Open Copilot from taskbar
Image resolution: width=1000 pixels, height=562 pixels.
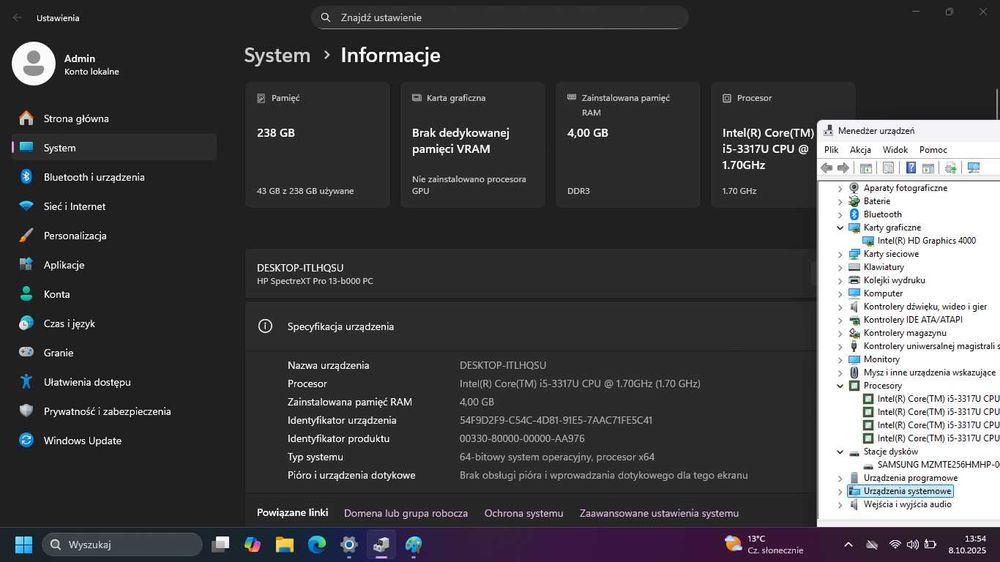[253, 545]
